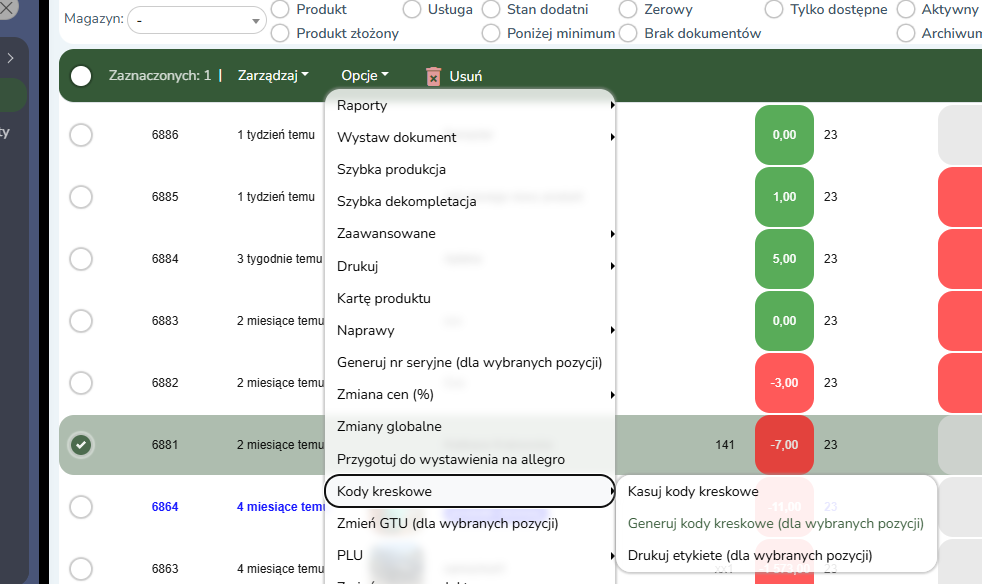Choose Szybka produkcja from the menu
Viewport: 982px width, 584px height.
(391, 169)
